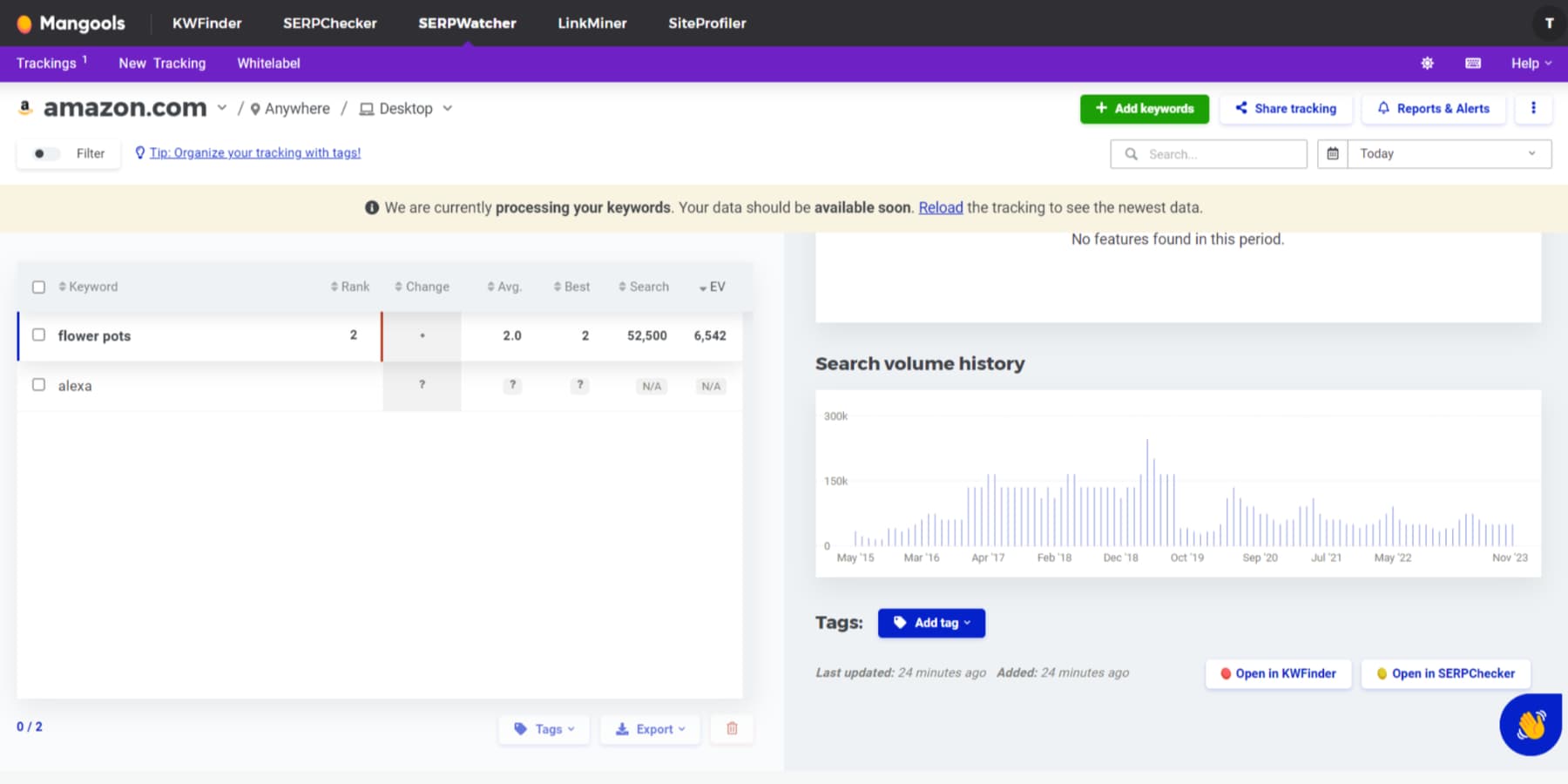Click the Search input field
The height and width of the screenshot is (784, 1568).
[1209, 153]
